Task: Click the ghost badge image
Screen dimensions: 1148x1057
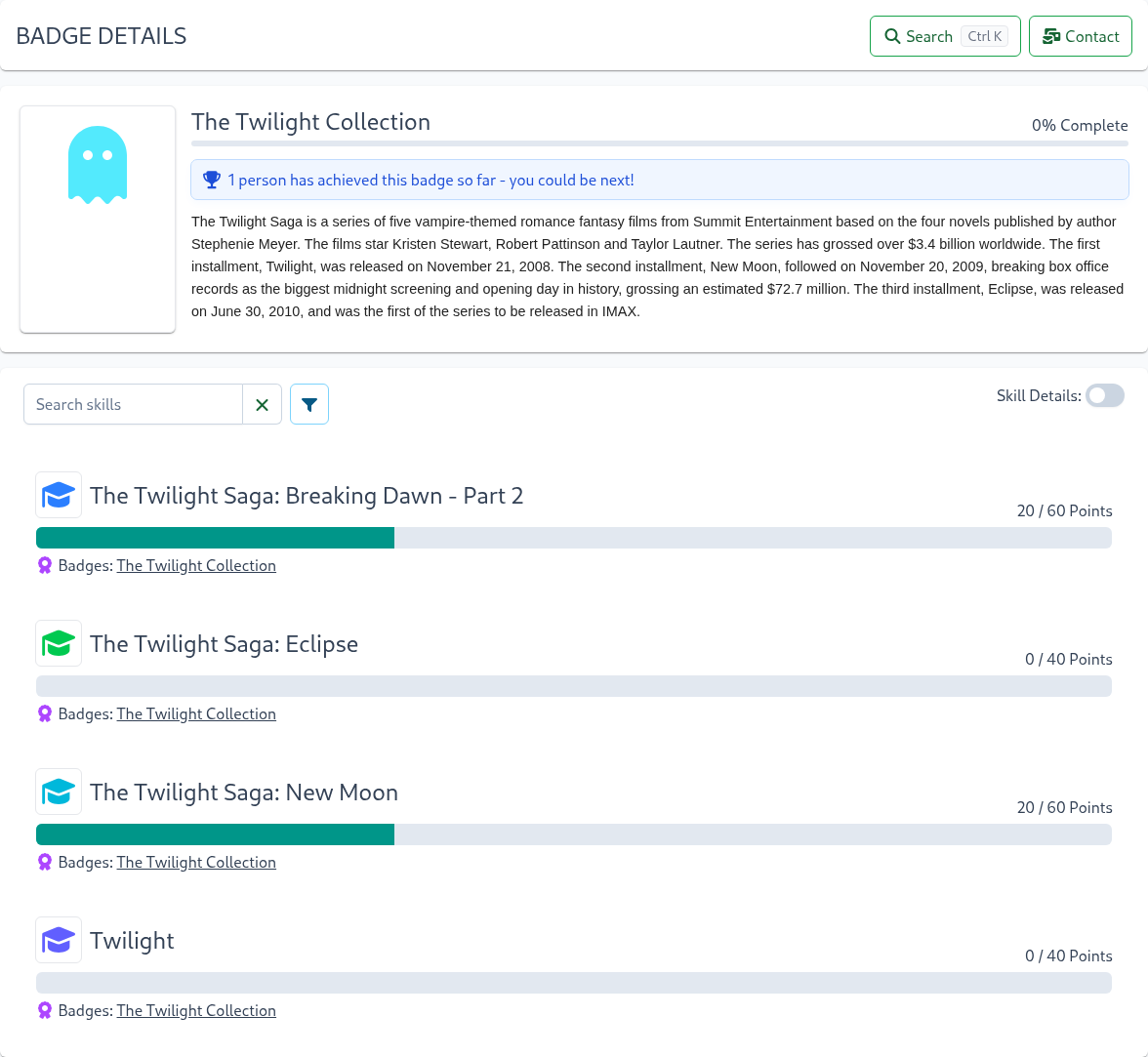Action: pos(98,165)
